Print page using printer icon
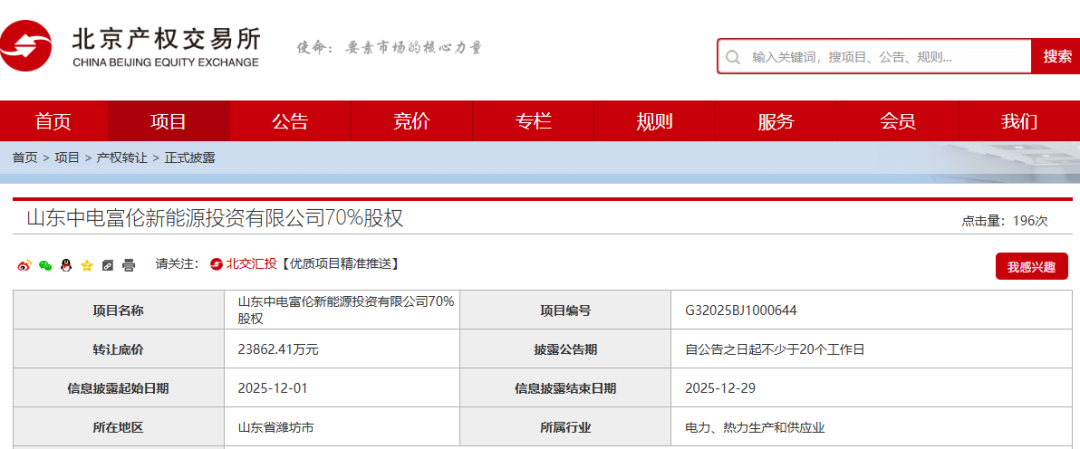Screen dimensions: 1080x449 pos(128,265)
